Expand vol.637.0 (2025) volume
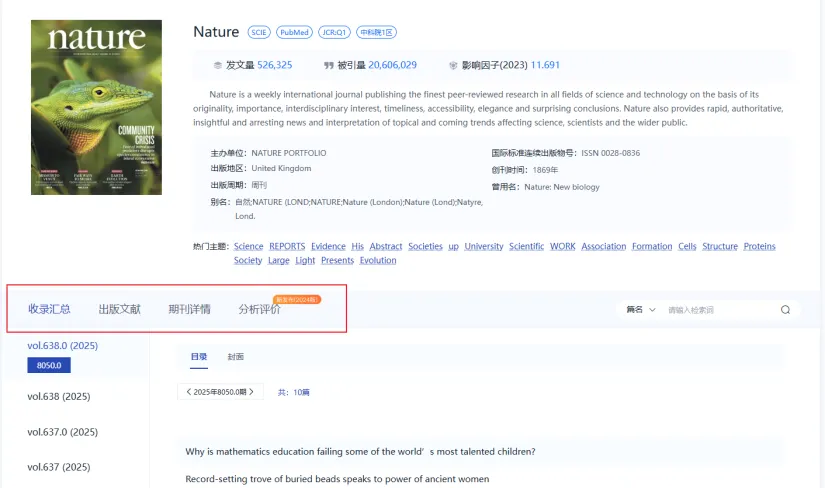825x488 pixels. pos(63,432)
